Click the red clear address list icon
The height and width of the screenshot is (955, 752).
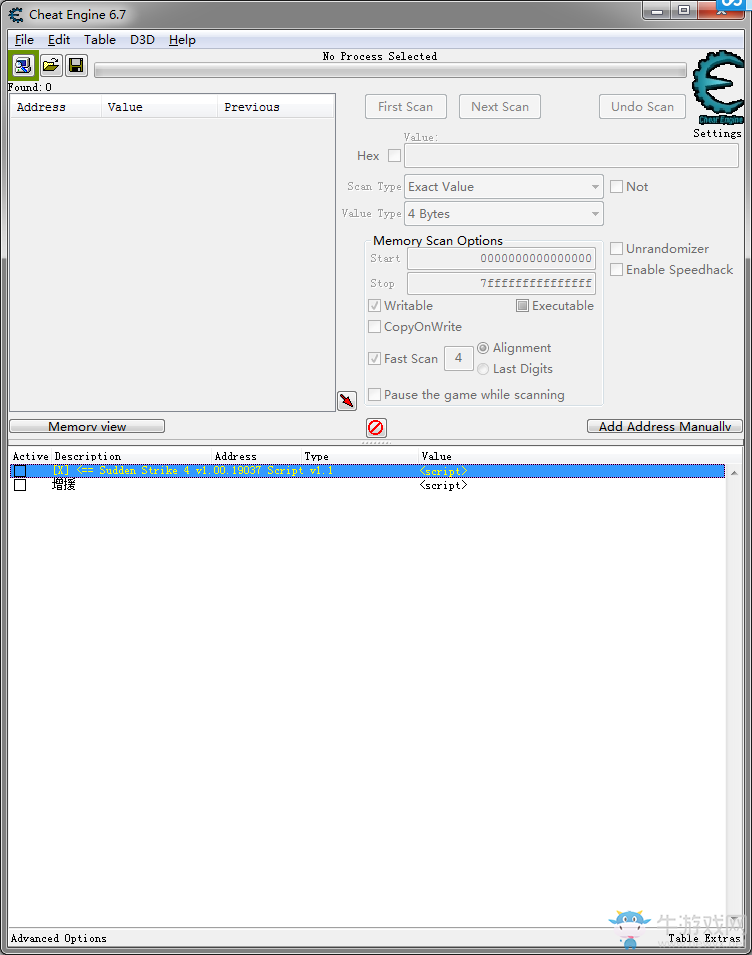[x=376, y=428]
